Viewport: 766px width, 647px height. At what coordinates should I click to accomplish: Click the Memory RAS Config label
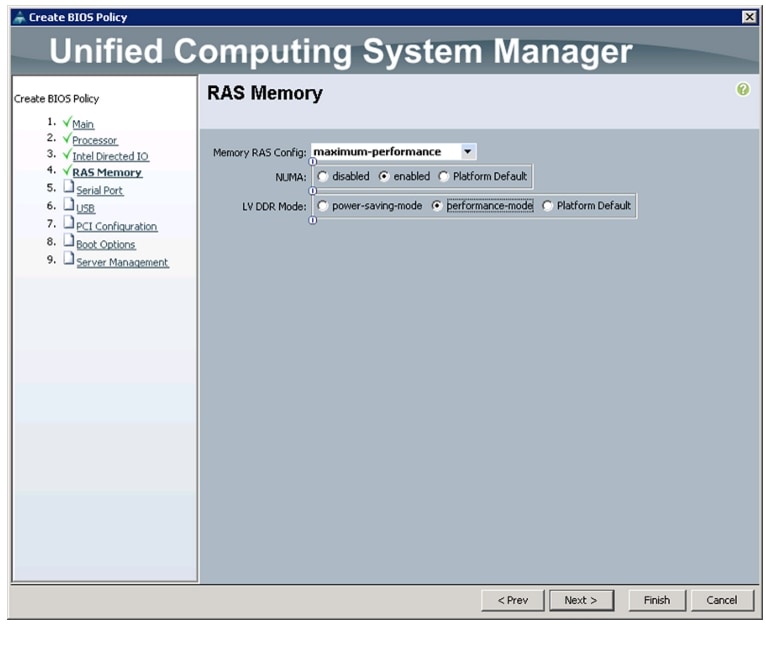pyautogui.click(x=259, y=152)
